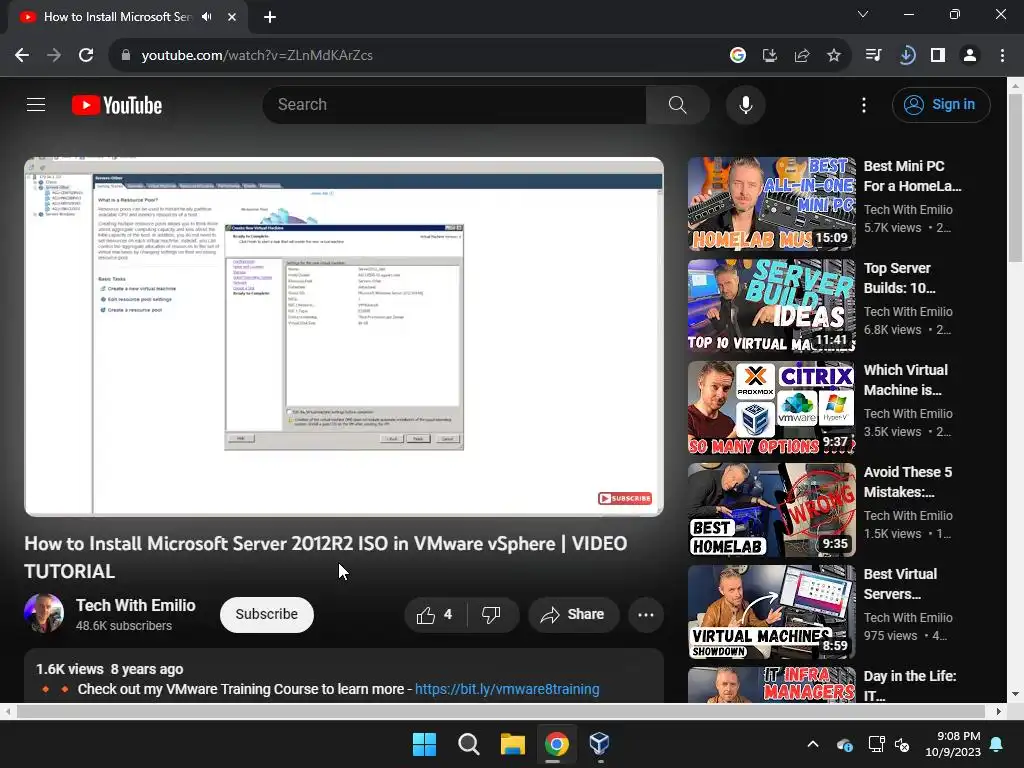Sign in to YouTube

940,104
